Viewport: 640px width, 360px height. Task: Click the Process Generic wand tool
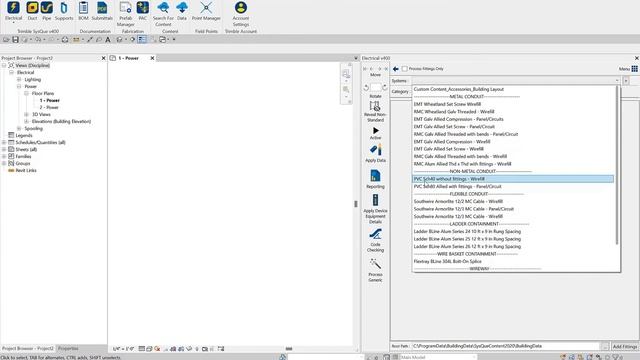tap(376, 270)
